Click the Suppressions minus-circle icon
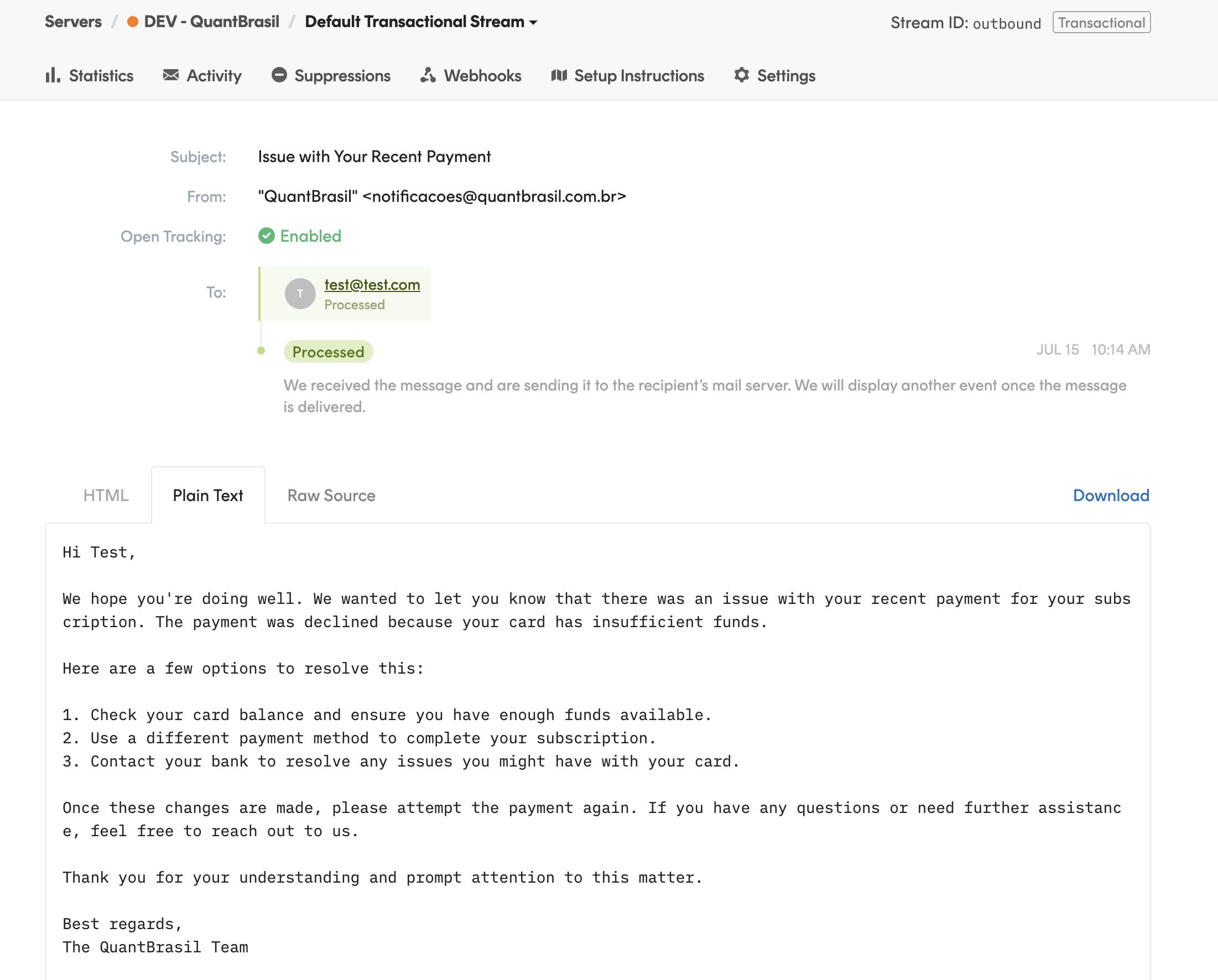Screen dimensions: 1218x980 point(279,75)
